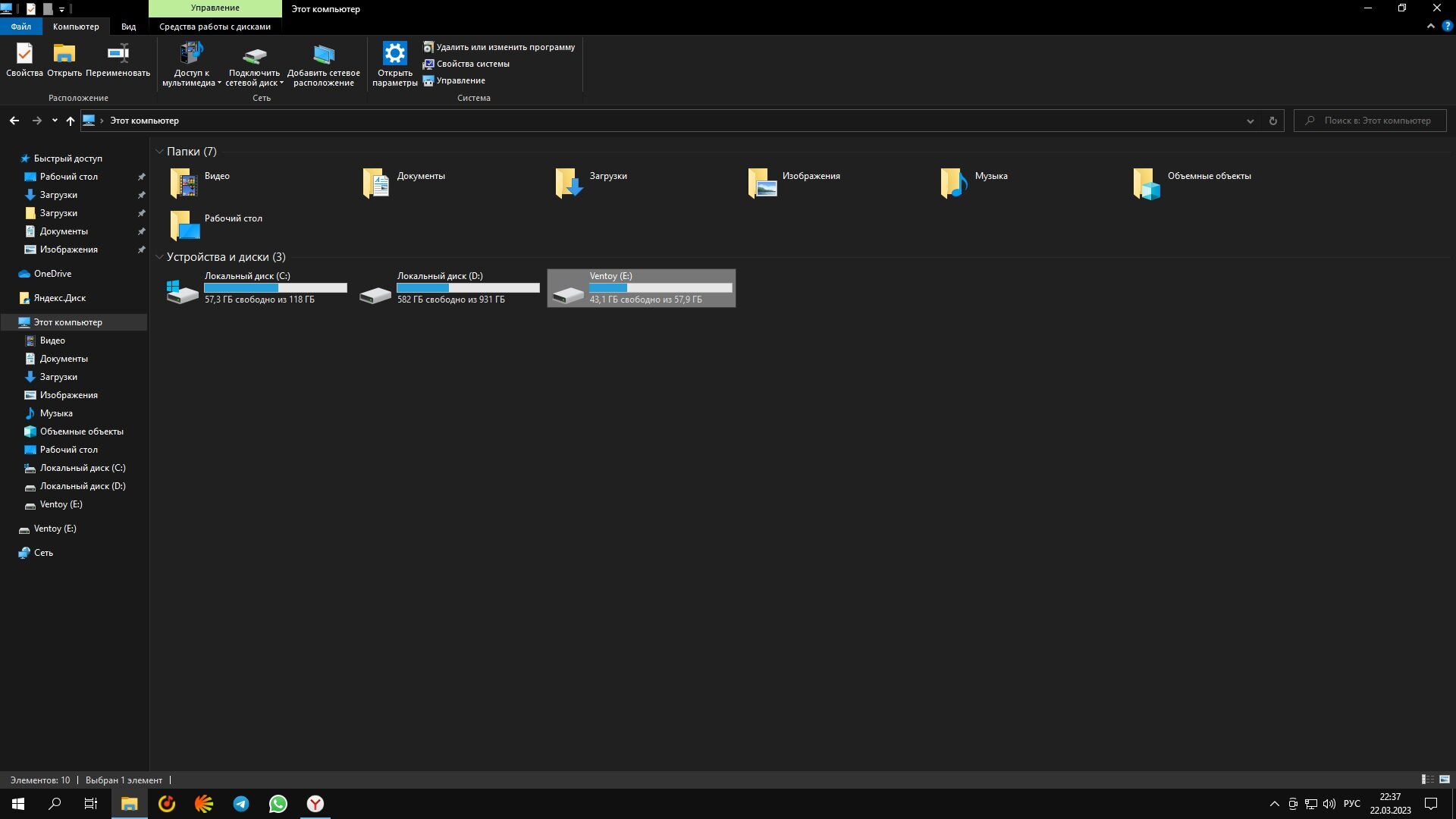Image resolution: width=1456 pixels, height=819 pixels.
Task: Open Telegram from the taskbar
Action: coord(241,804)
